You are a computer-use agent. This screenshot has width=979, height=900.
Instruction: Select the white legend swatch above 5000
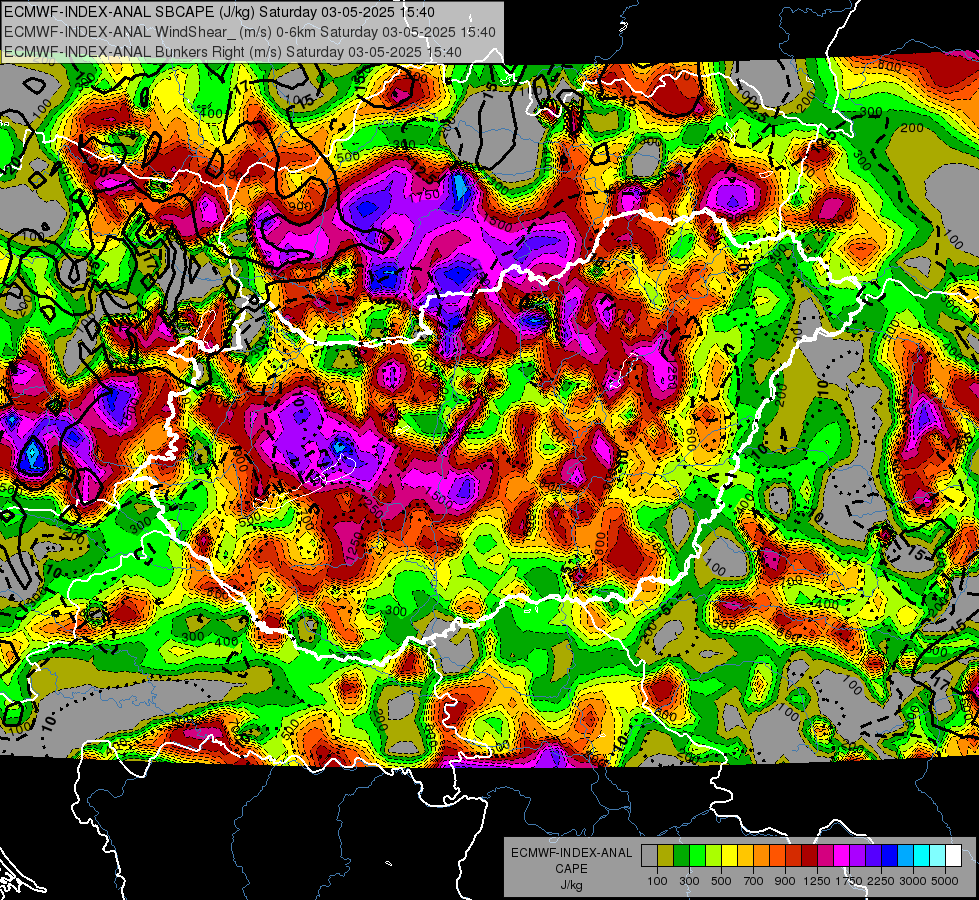pos(953,856)
